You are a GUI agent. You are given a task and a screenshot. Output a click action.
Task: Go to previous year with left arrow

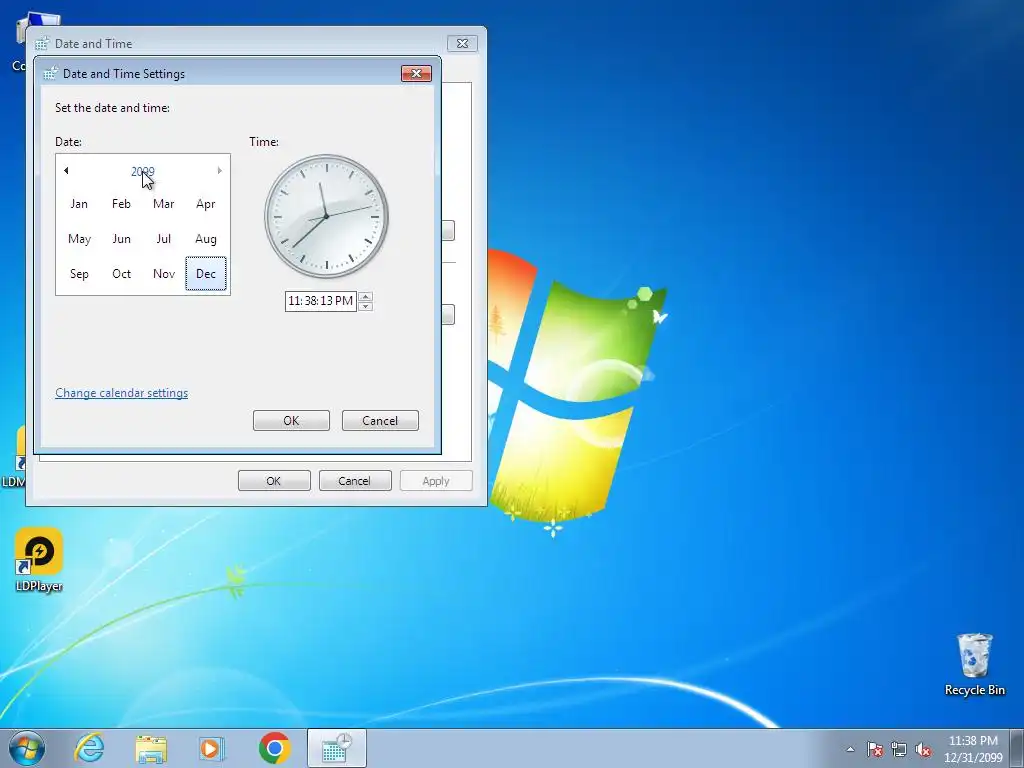click(66, 171)
